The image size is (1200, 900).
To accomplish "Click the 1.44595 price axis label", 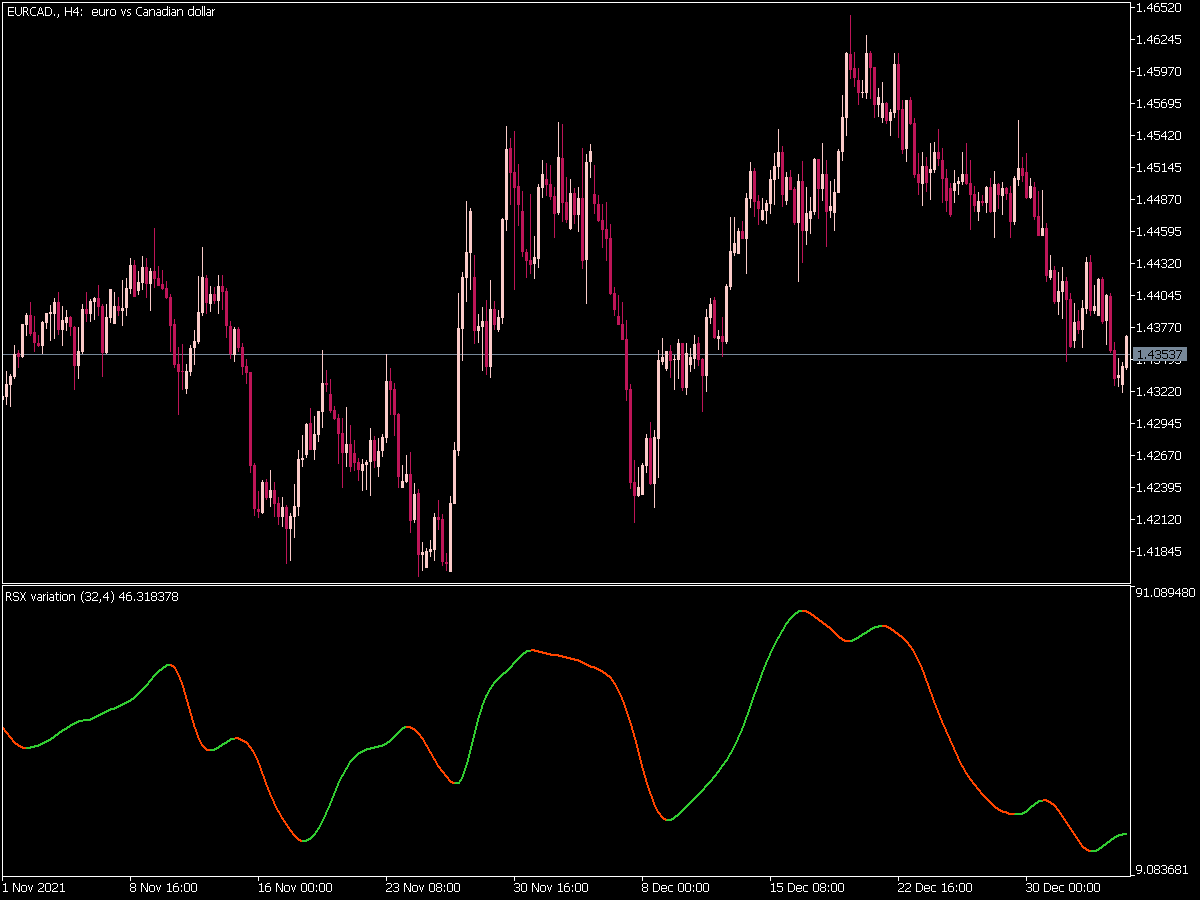I will click(x=1161, y=232).
